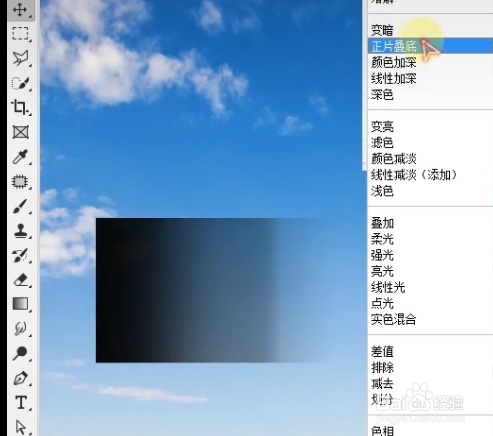Select the Eraser tool
493x436 pixels.
click(x=21, y=280)
